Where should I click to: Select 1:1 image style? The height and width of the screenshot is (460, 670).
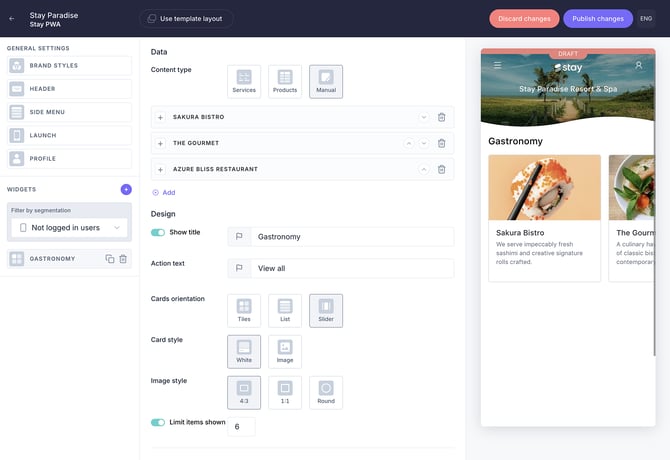[285, 393]
